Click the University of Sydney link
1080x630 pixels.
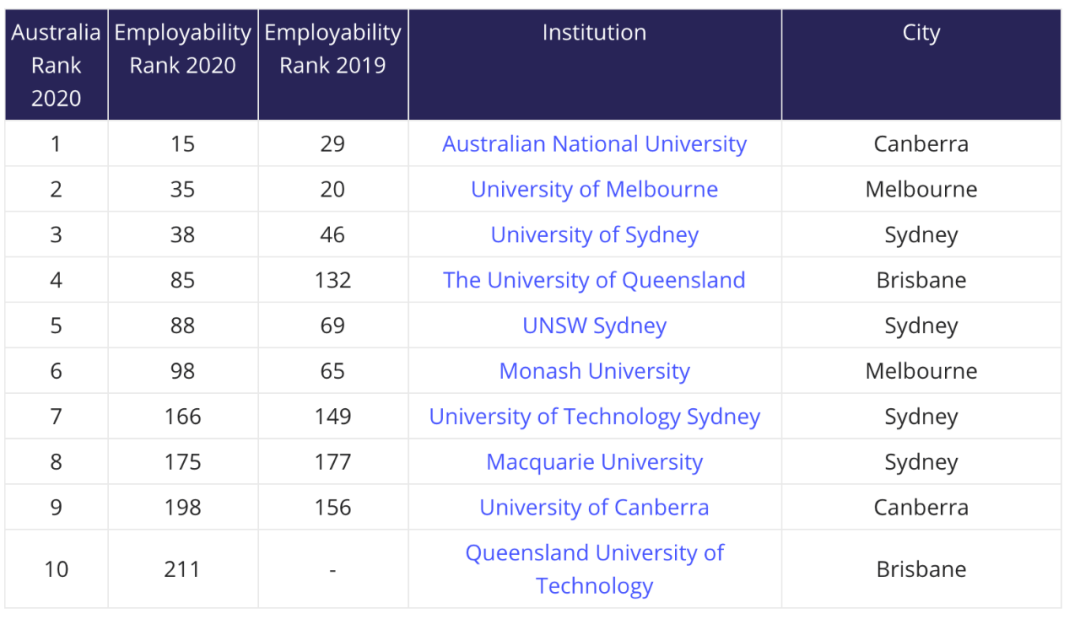tap(594, 235)
